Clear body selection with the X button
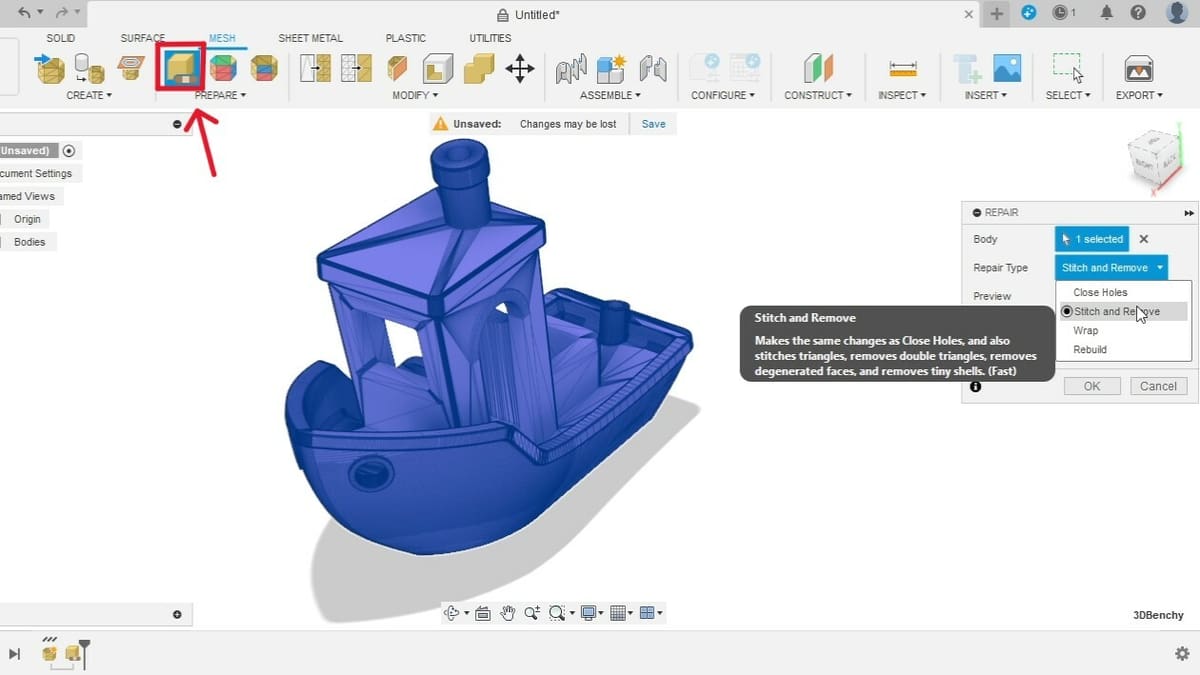 coord(1144,239)
